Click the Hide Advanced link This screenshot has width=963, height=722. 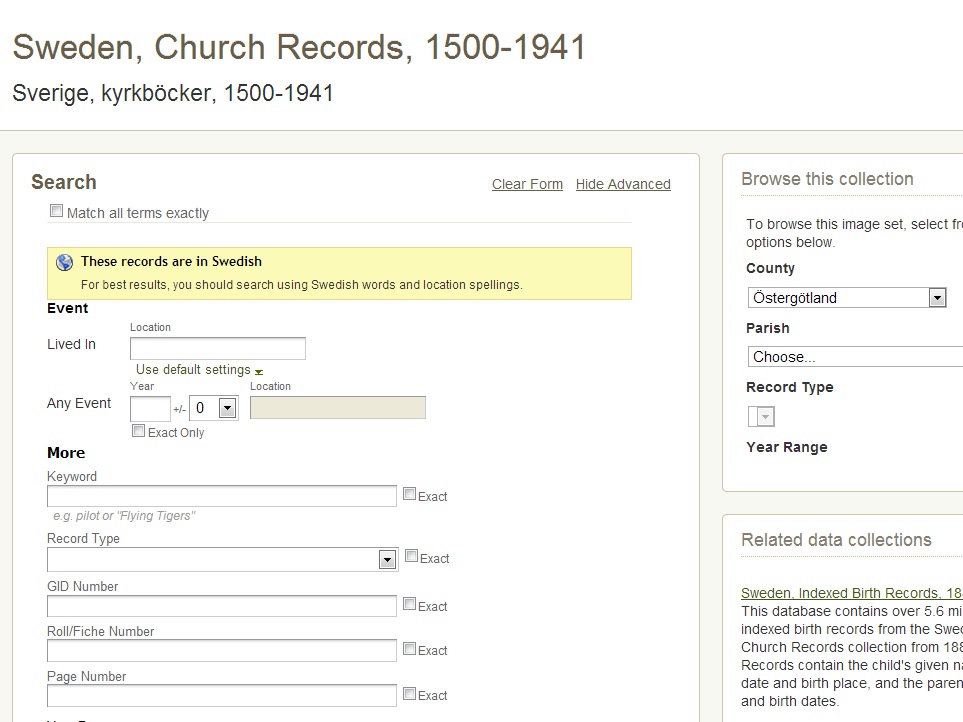coord(623,184)
